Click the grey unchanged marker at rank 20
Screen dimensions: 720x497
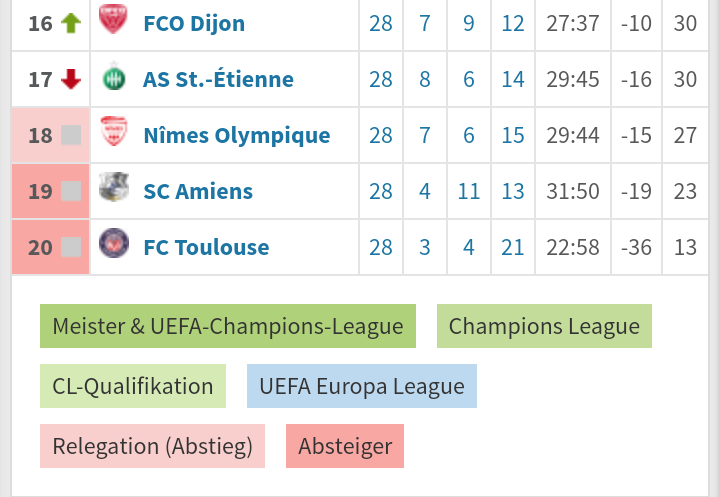(71, 247)
